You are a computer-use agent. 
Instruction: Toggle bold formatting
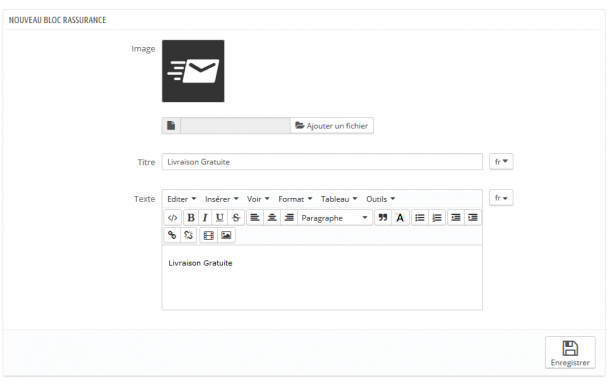pos(191,218)
